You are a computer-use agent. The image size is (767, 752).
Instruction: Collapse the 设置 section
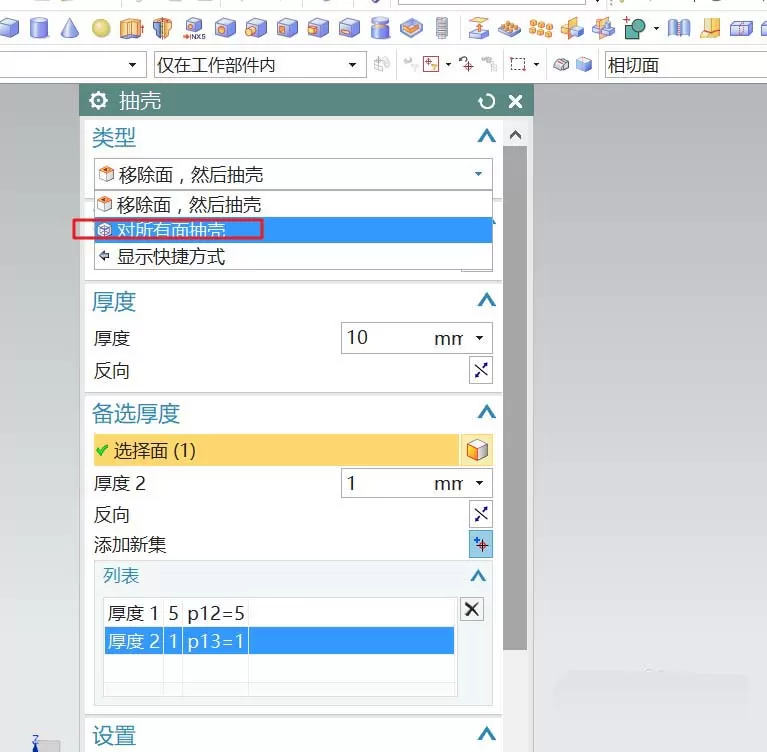click(x=486, y=734)
